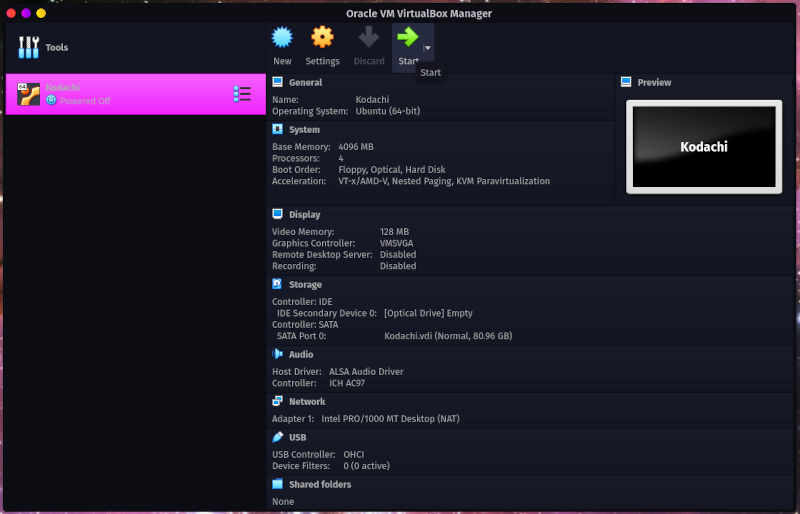Screen dimensions: 800x514
Task: Click the Powered Off status icon
Action: pyautogui.click(x=51, y=101)
